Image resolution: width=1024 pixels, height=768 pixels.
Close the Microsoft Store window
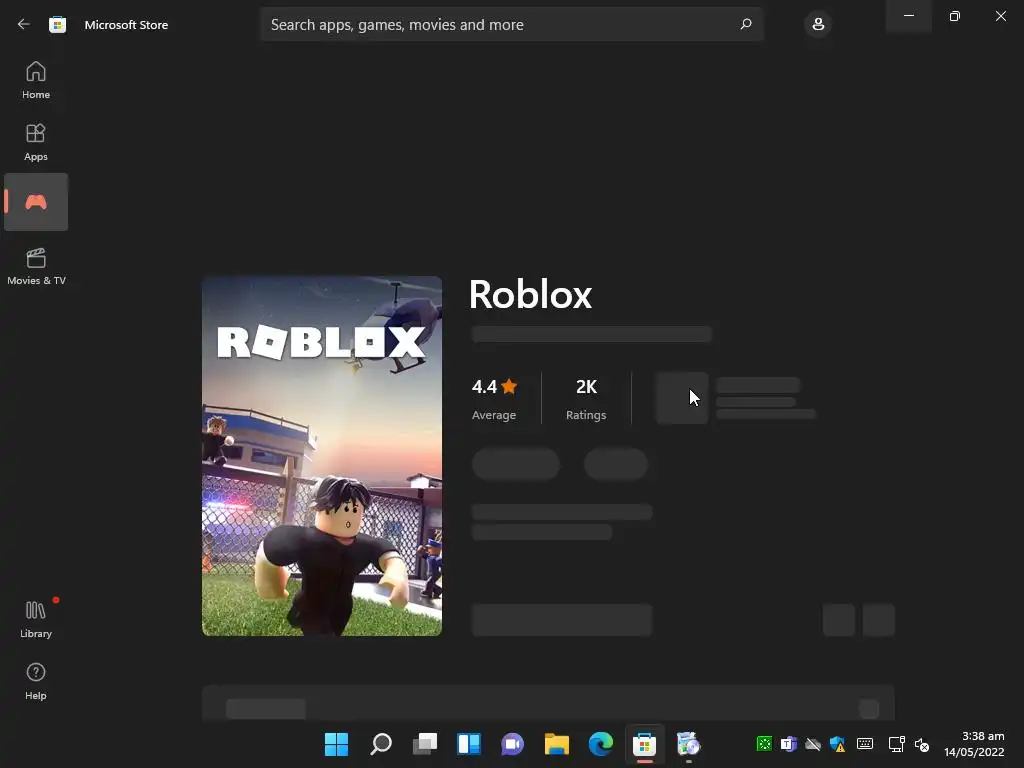[1000, 16]
